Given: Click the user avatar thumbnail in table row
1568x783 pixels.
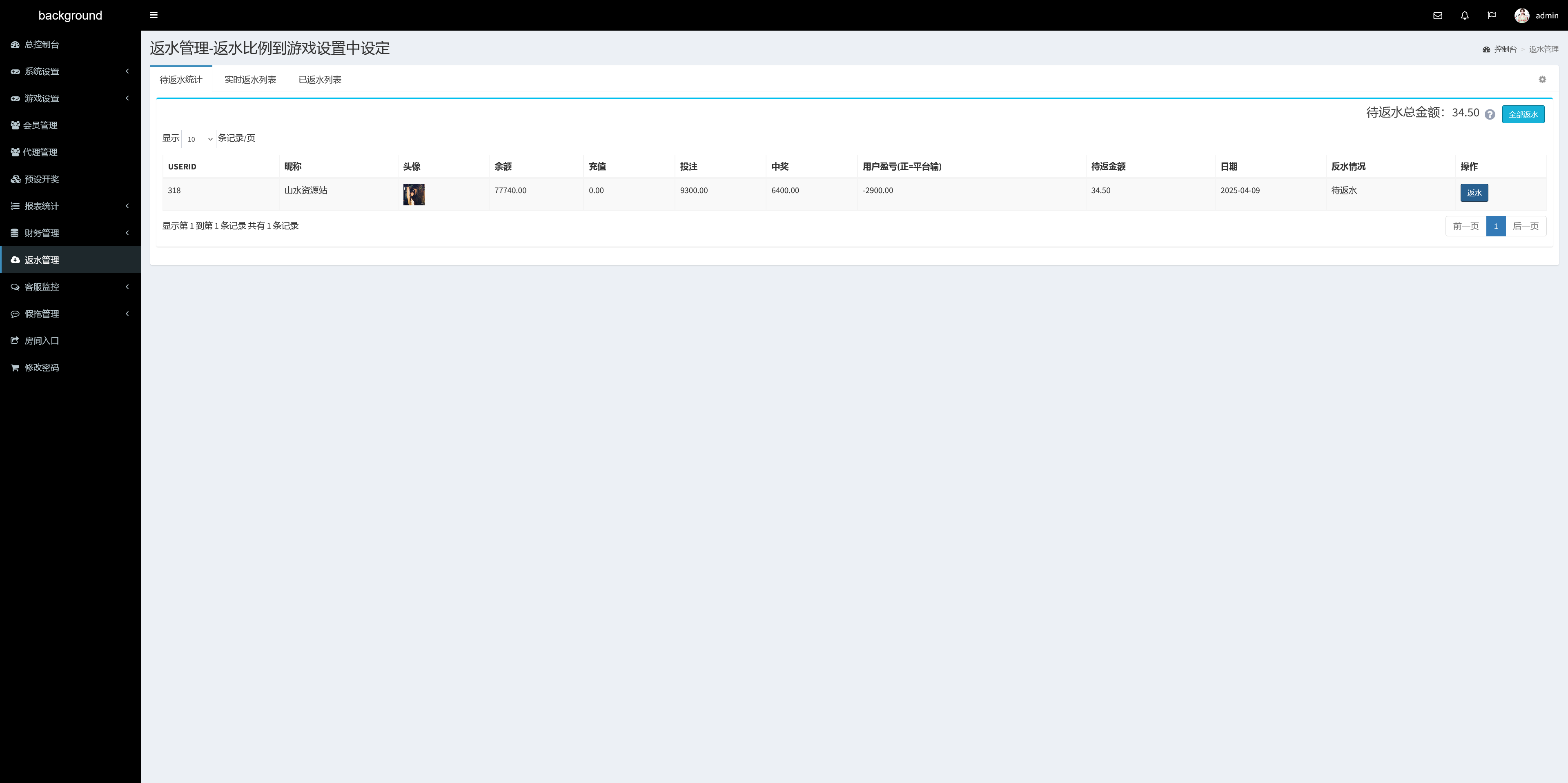Looking at the screenshot, I should click(413, 195).
